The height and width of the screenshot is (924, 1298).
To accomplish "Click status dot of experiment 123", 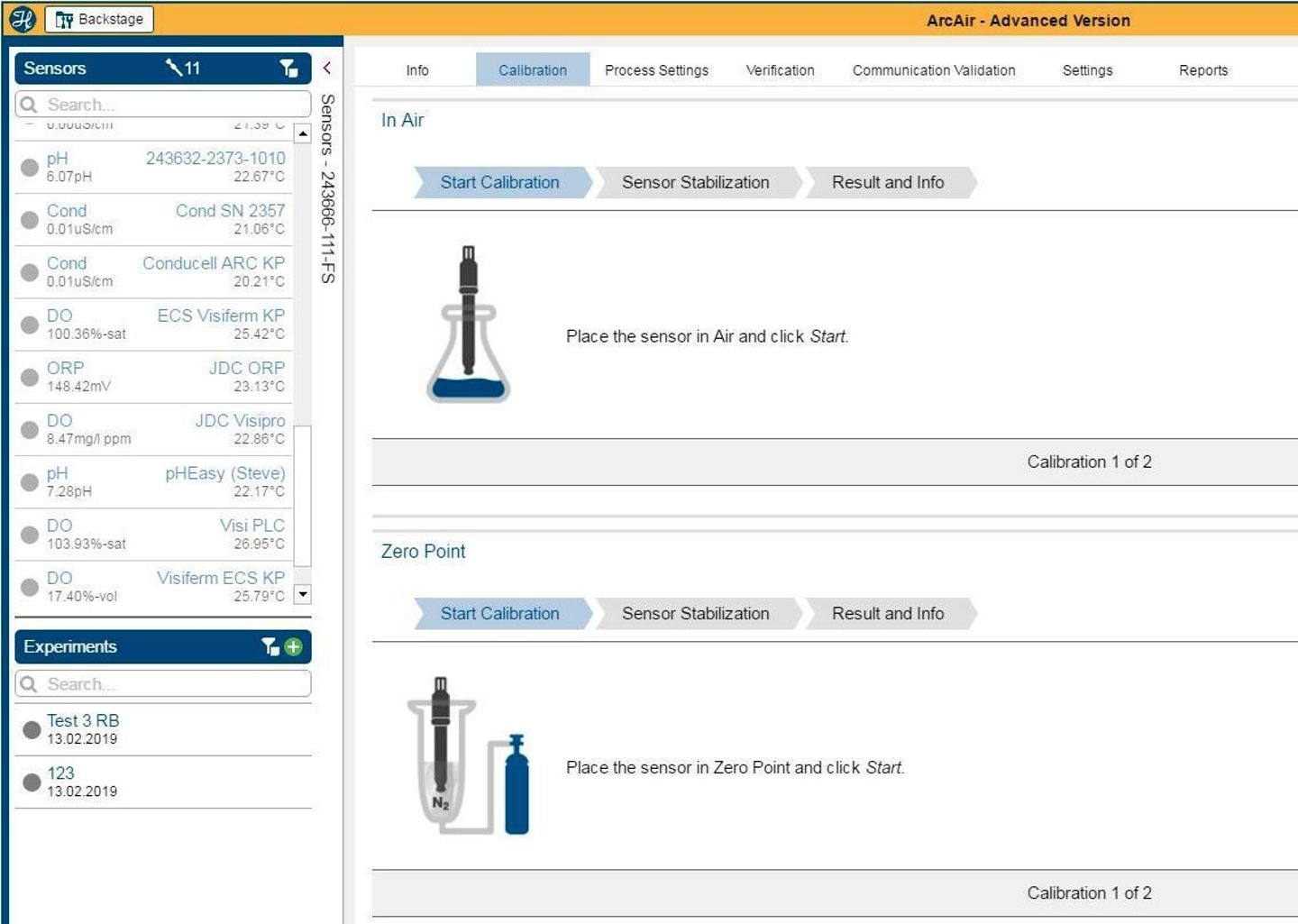I will pos(32,782).
